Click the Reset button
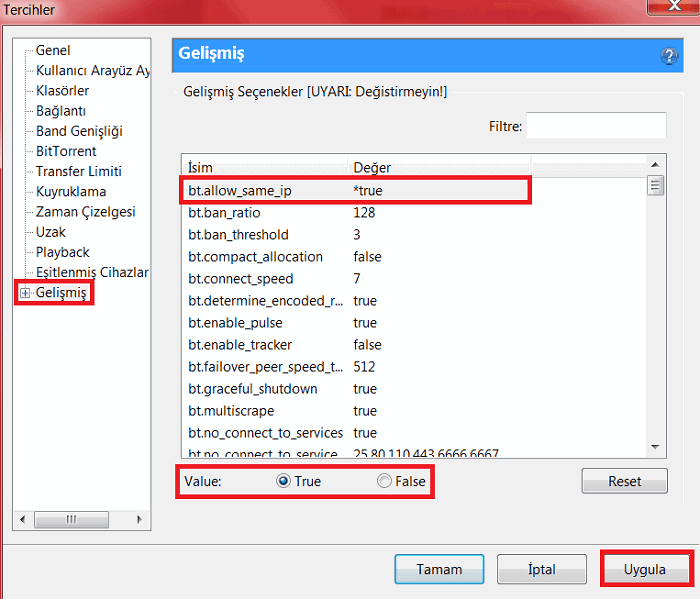Viewport: 700px width, 599px height. (624, 481)
